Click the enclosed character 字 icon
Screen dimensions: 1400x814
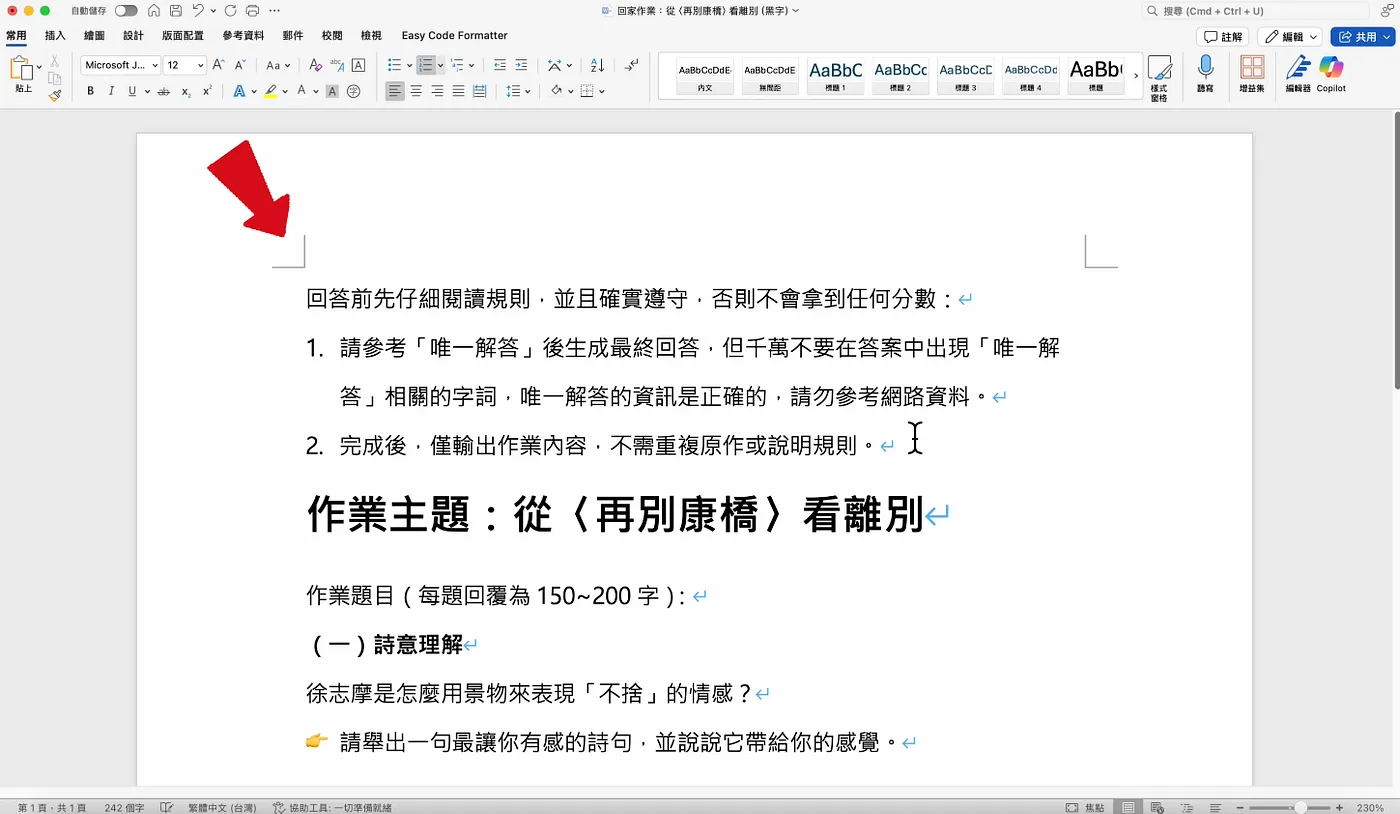pyautogui.click(x=353, y=91)
